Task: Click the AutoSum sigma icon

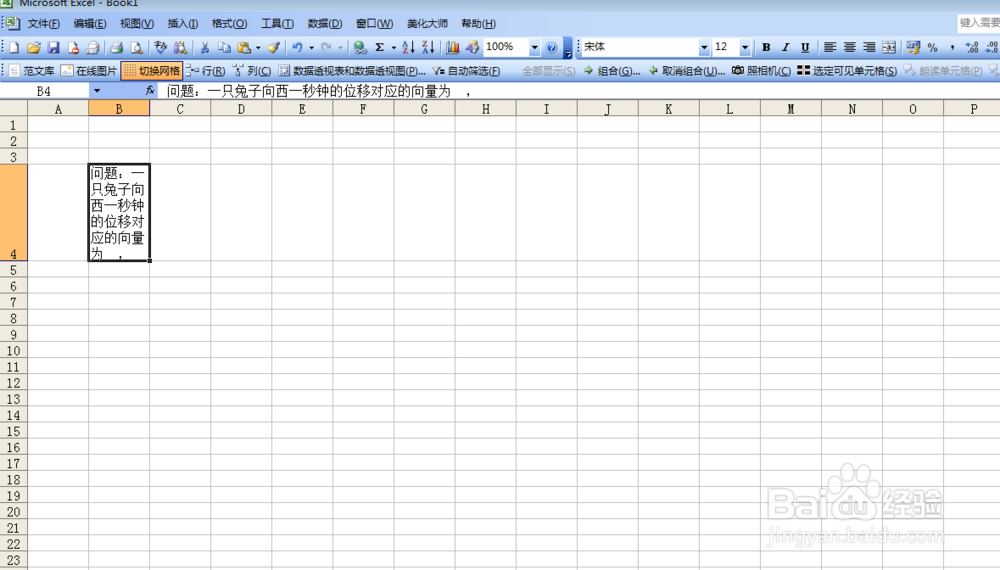Action: point(379,47)
